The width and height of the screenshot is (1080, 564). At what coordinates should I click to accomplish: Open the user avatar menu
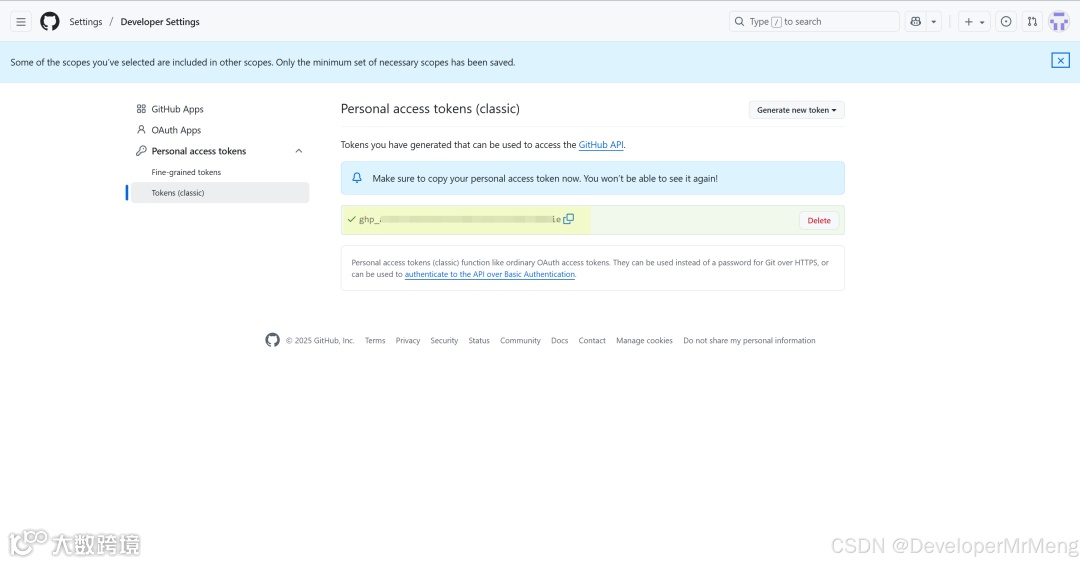coord(1059,22)
